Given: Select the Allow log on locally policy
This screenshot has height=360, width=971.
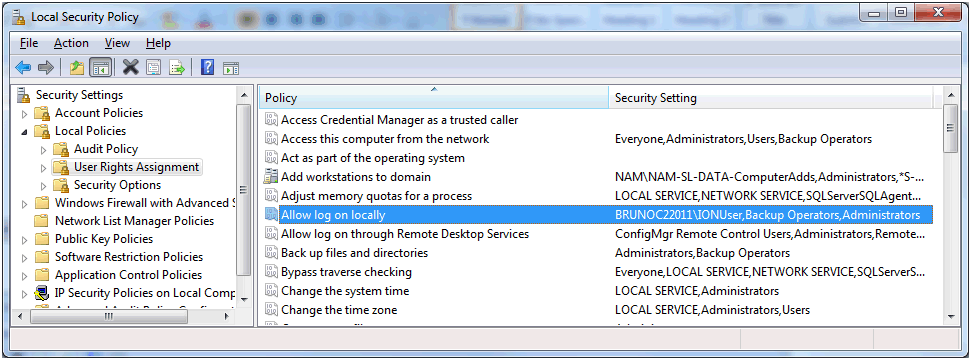Looking at the screenshot, I should tap(333, 215).
